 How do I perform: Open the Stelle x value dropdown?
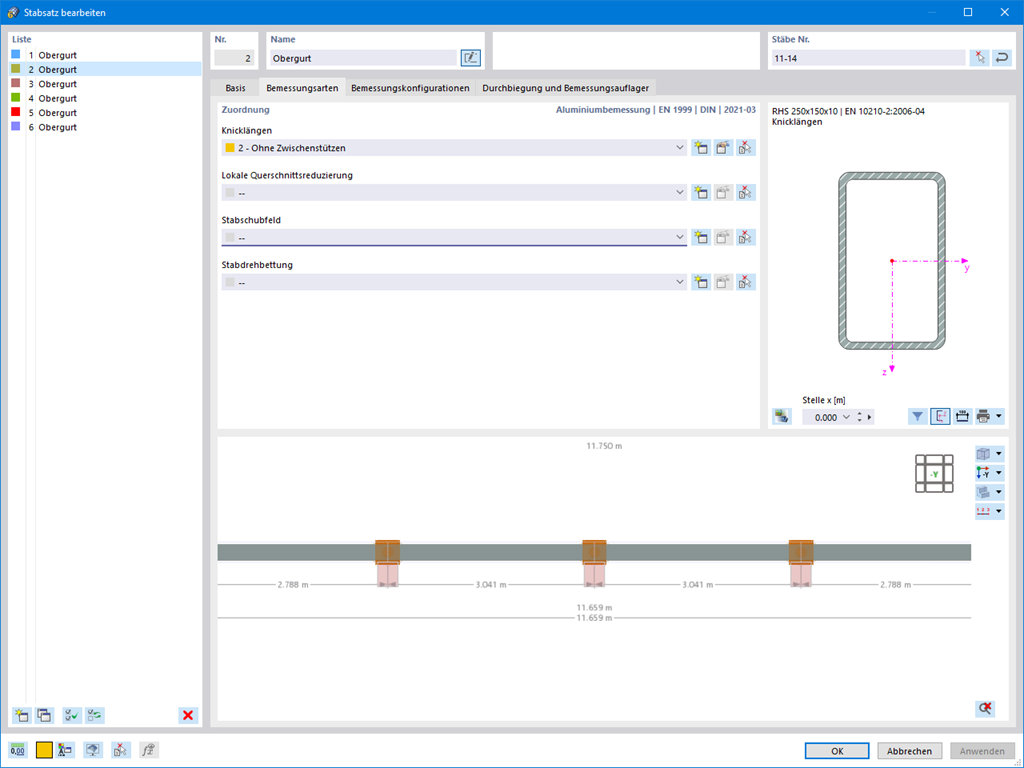tap(846, 417)
